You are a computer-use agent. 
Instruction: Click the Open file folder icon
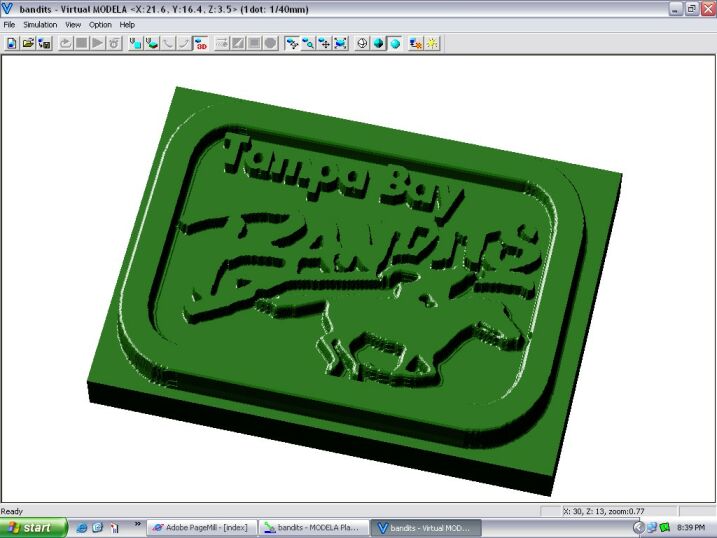pyautogui.click(x=28, y=44)
